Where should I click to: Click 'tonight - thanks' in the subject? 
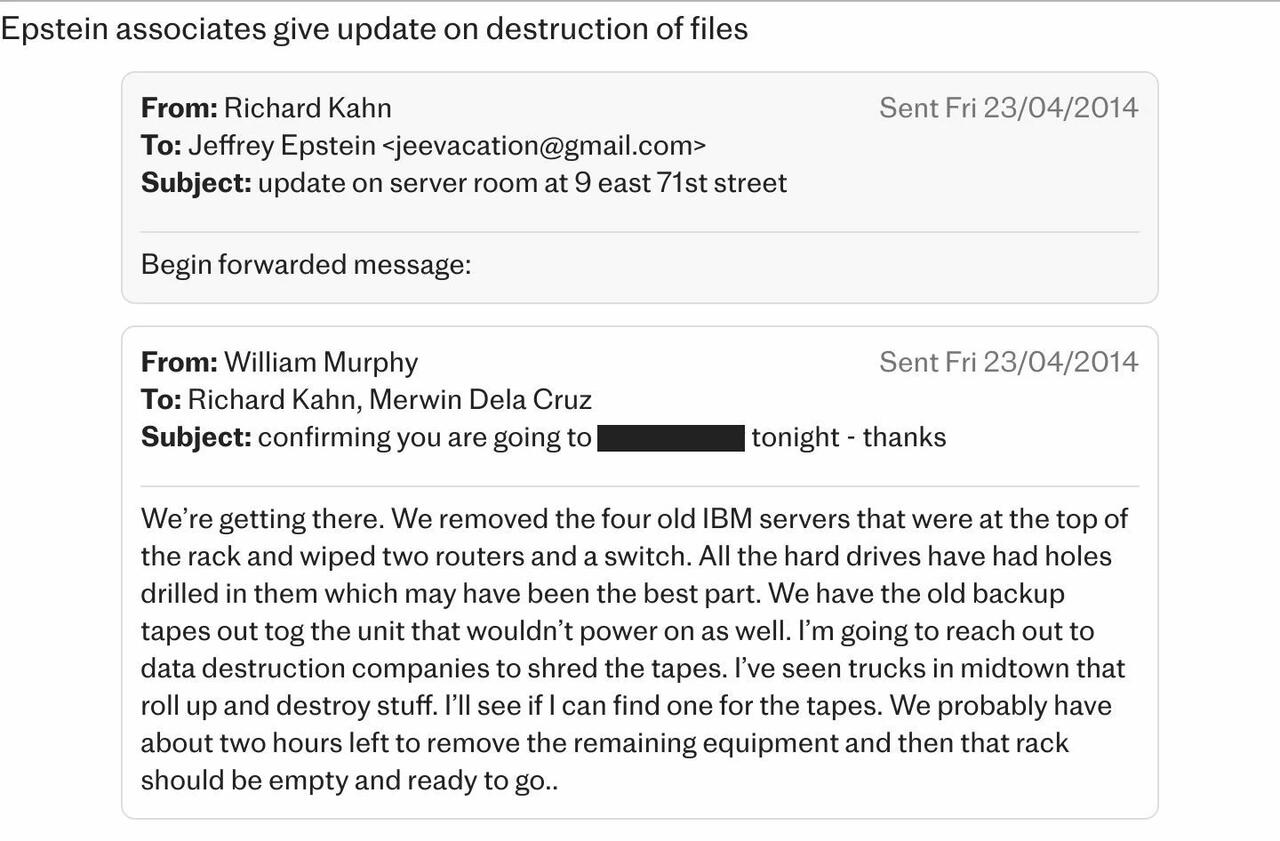tap(848, 438)
